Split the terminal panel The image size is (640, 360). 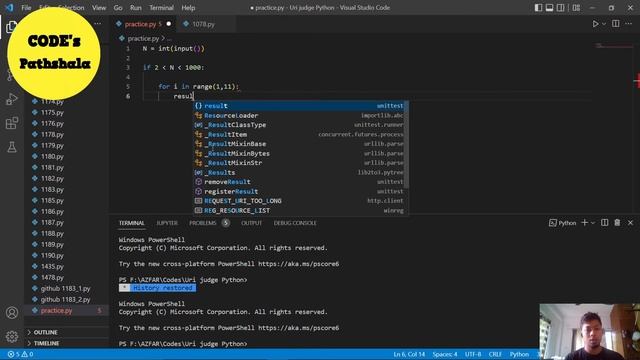point(604,222)
